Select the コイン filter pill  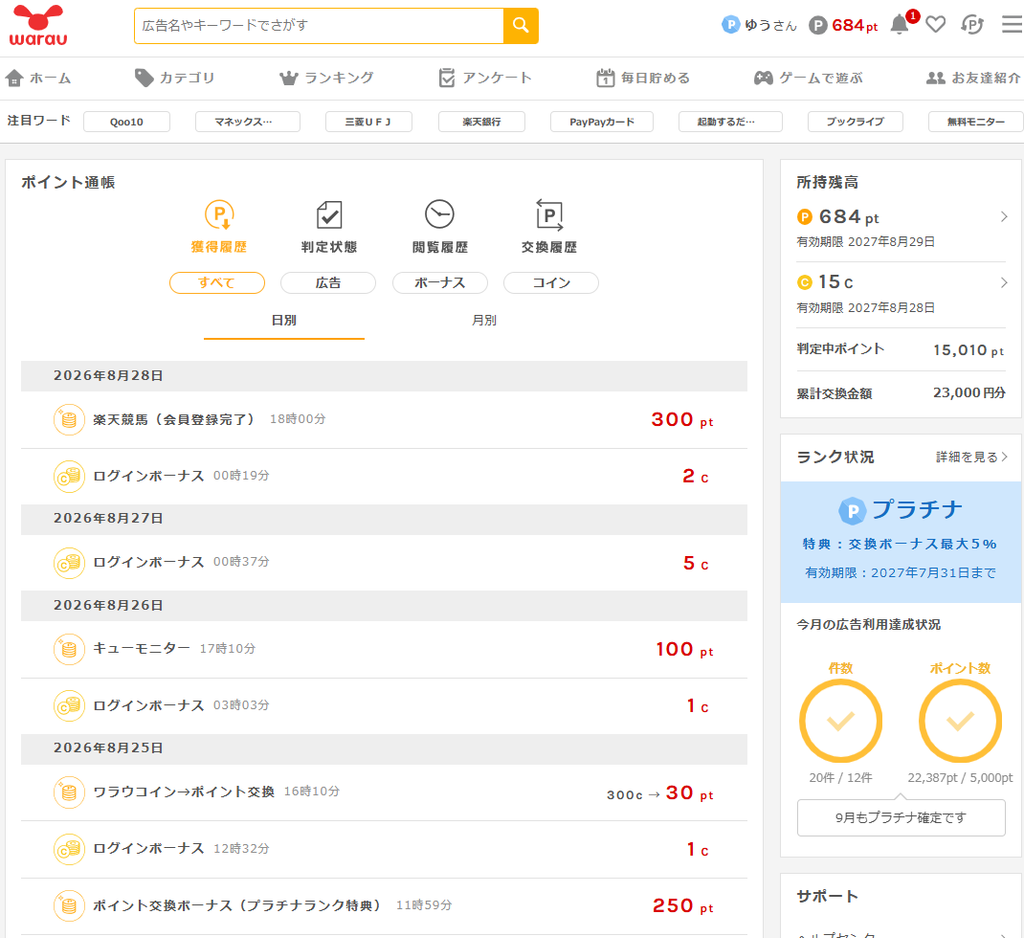coord(551,283)
